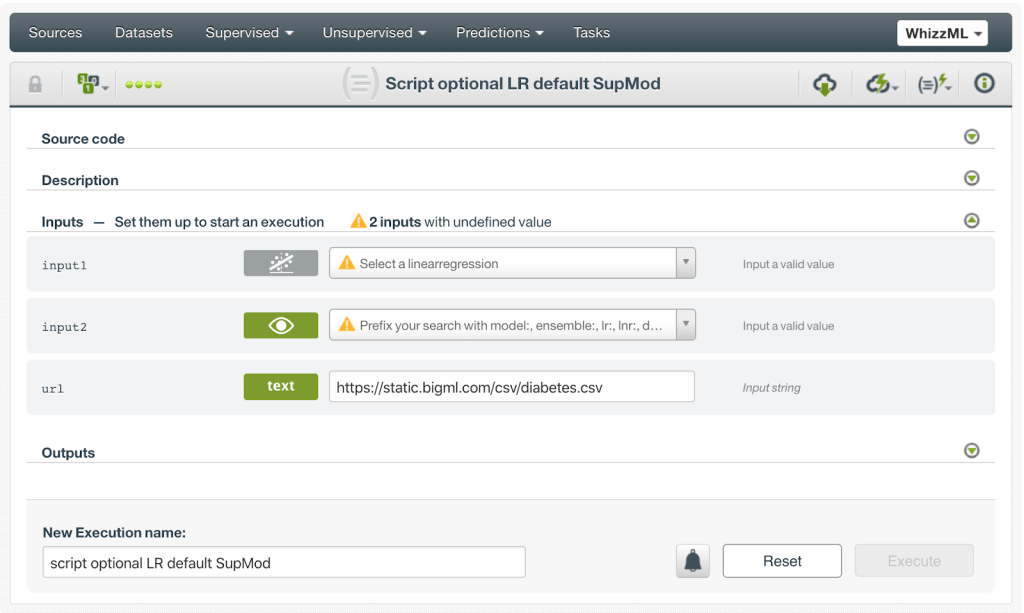Click the lock icon on the toolbar
The height and width of the screenshot is (613, 1024).
35,84
